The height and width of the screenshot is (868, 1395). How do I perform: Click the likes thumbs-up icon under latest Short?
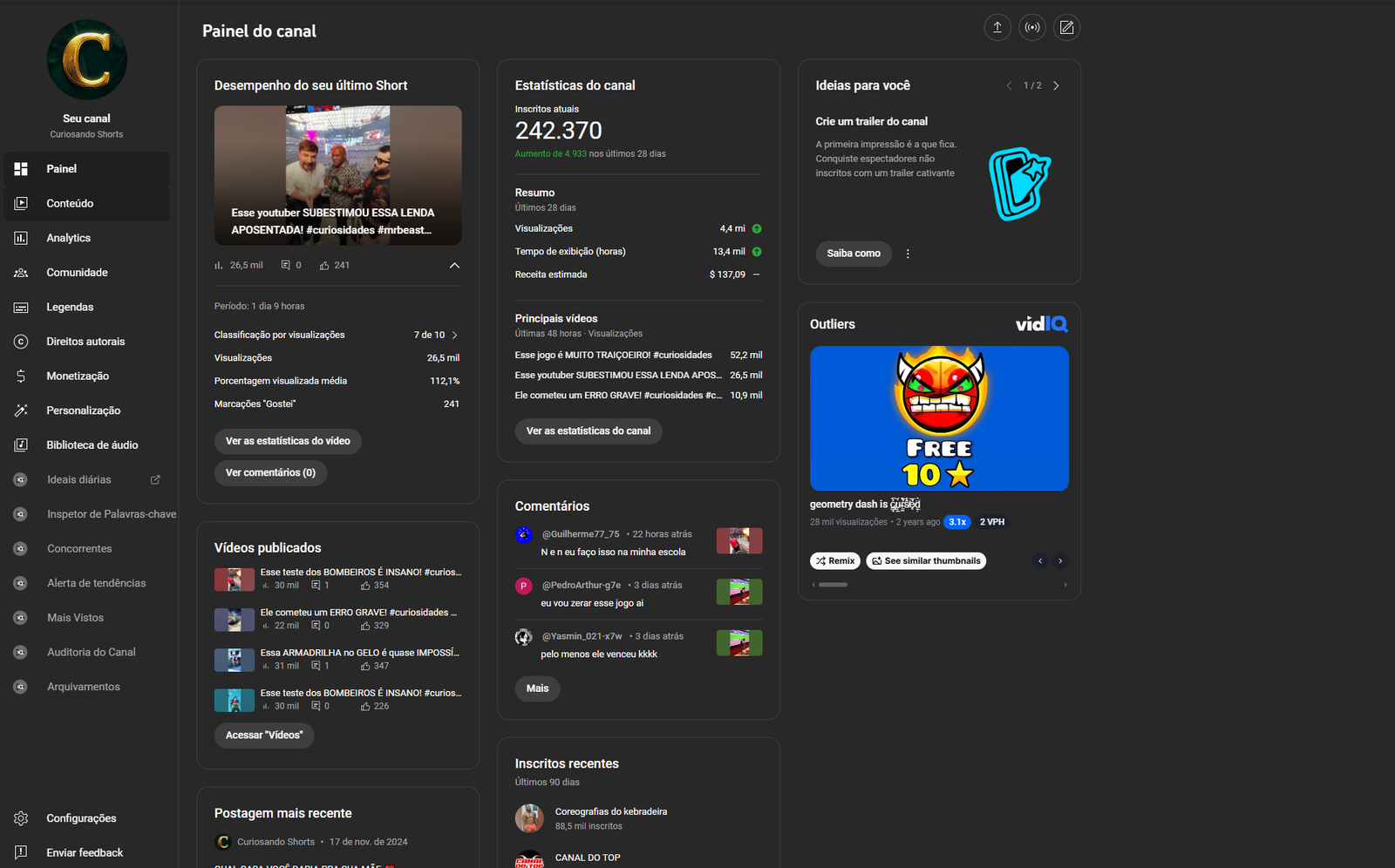coord(324,265)
